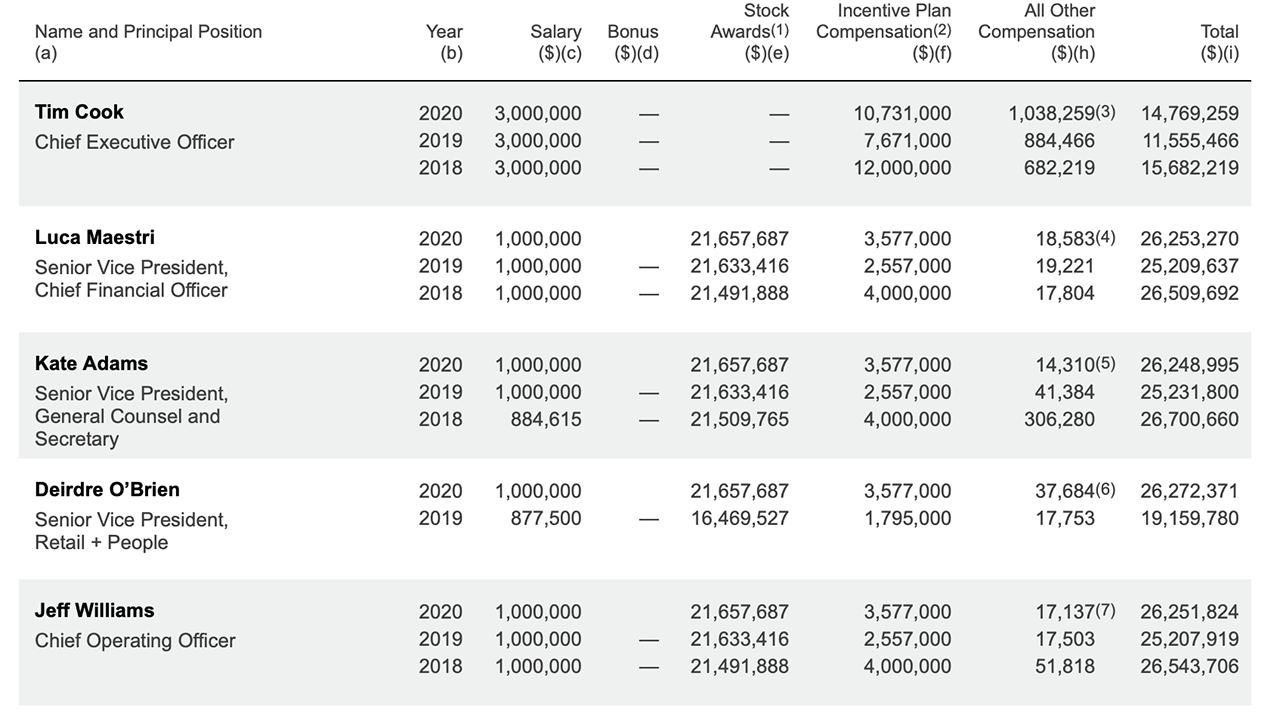Select Kate Adams' 2019 total 25,231,800

point(1190,392)
